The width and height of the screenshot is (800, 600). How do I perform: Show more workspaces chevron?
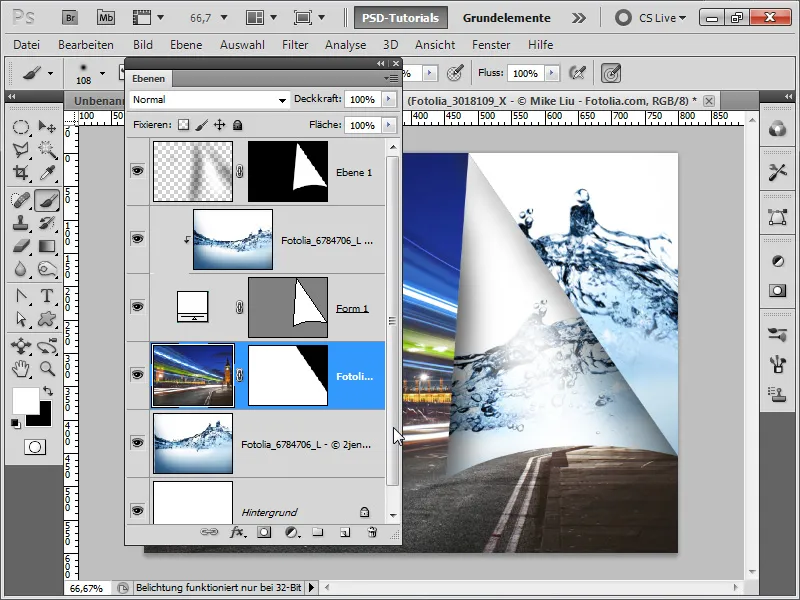tap(579, 18)
